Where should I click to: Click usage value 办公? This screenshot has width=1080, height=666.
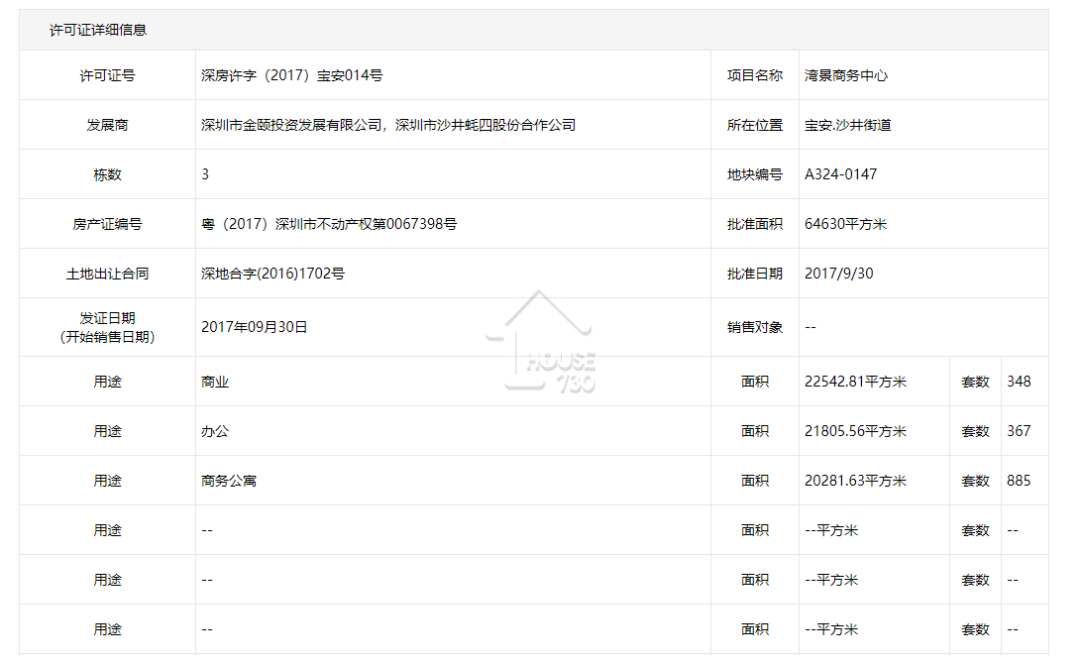coord(215,432)
